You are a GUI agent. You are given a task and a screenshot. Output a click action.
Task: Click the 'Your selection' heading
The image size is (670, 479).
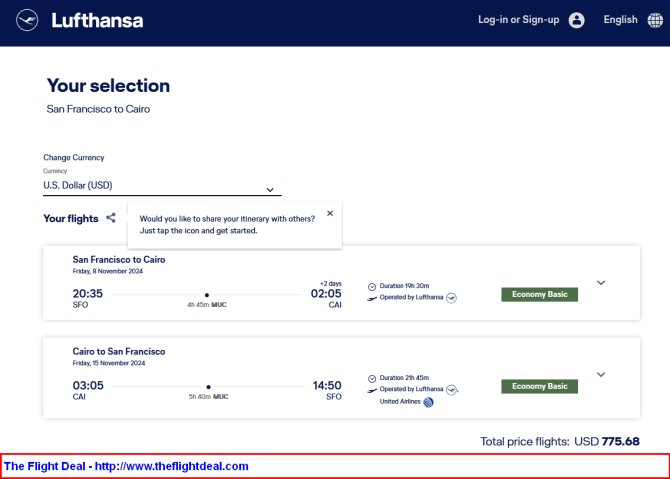[x=108, y=85]
